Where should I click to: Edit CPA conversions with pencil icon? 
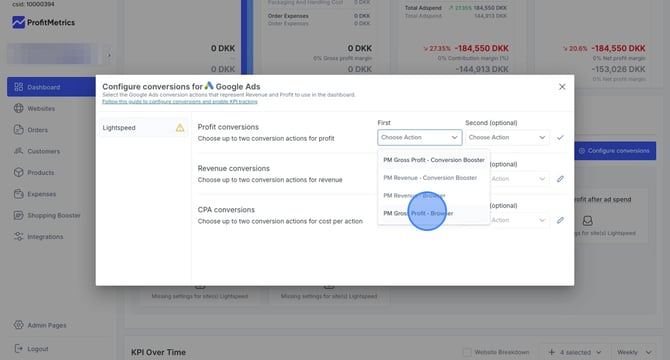coord(560,220)
